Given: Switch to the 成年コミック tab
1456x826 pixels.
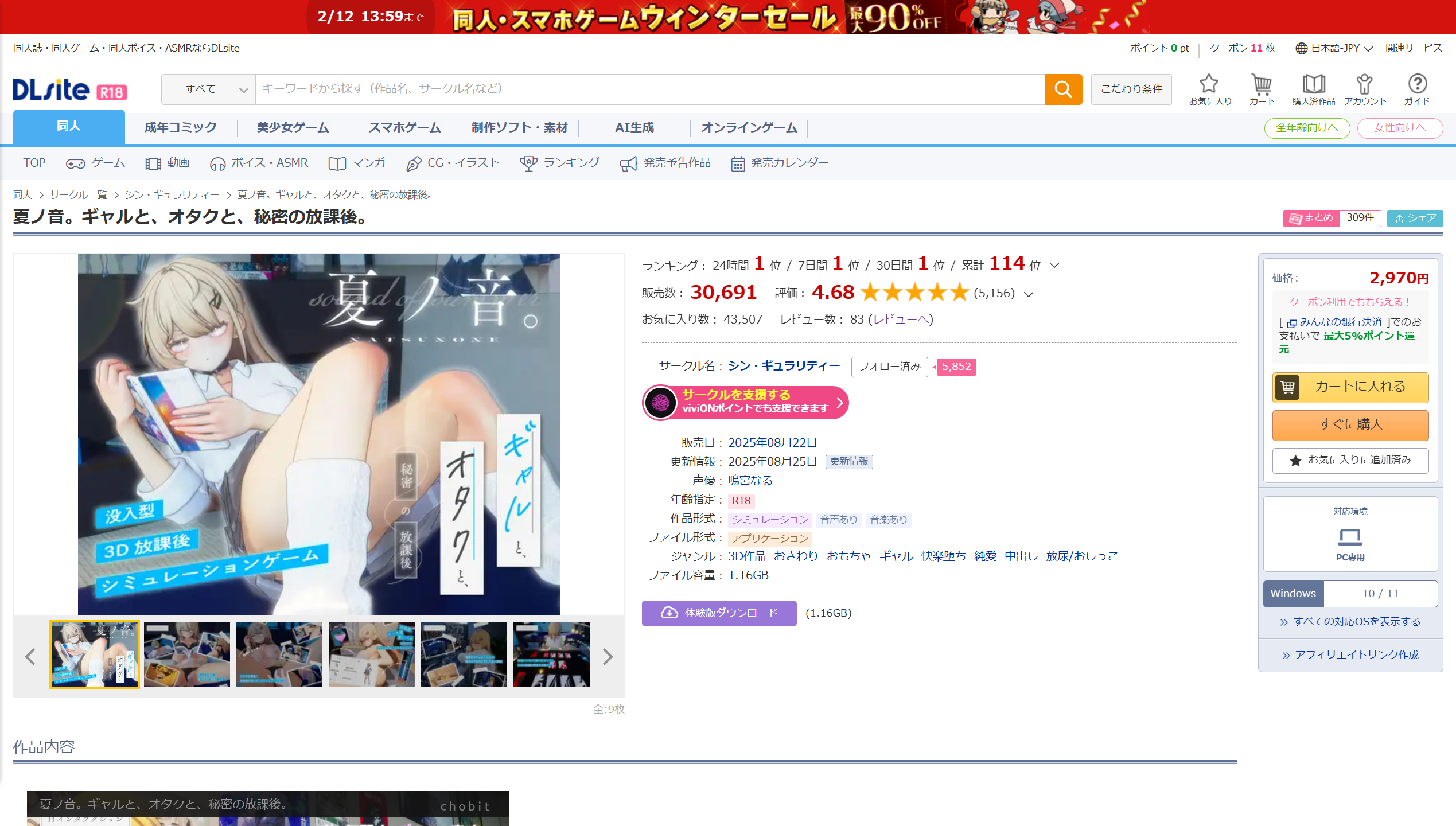Looking at the screenshot, I should tap(180, 127).
